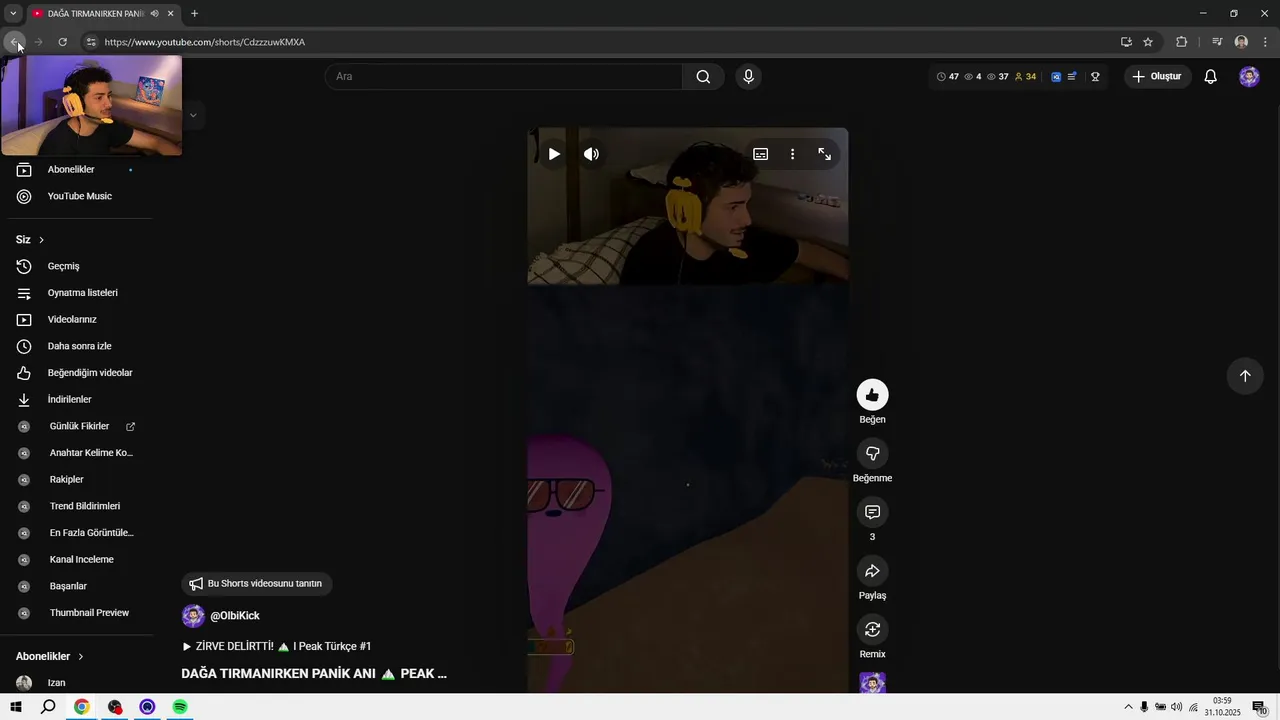Open the Shorts player three-dot menu
This screenshot has height=720, width=1280.
(792, 154)
